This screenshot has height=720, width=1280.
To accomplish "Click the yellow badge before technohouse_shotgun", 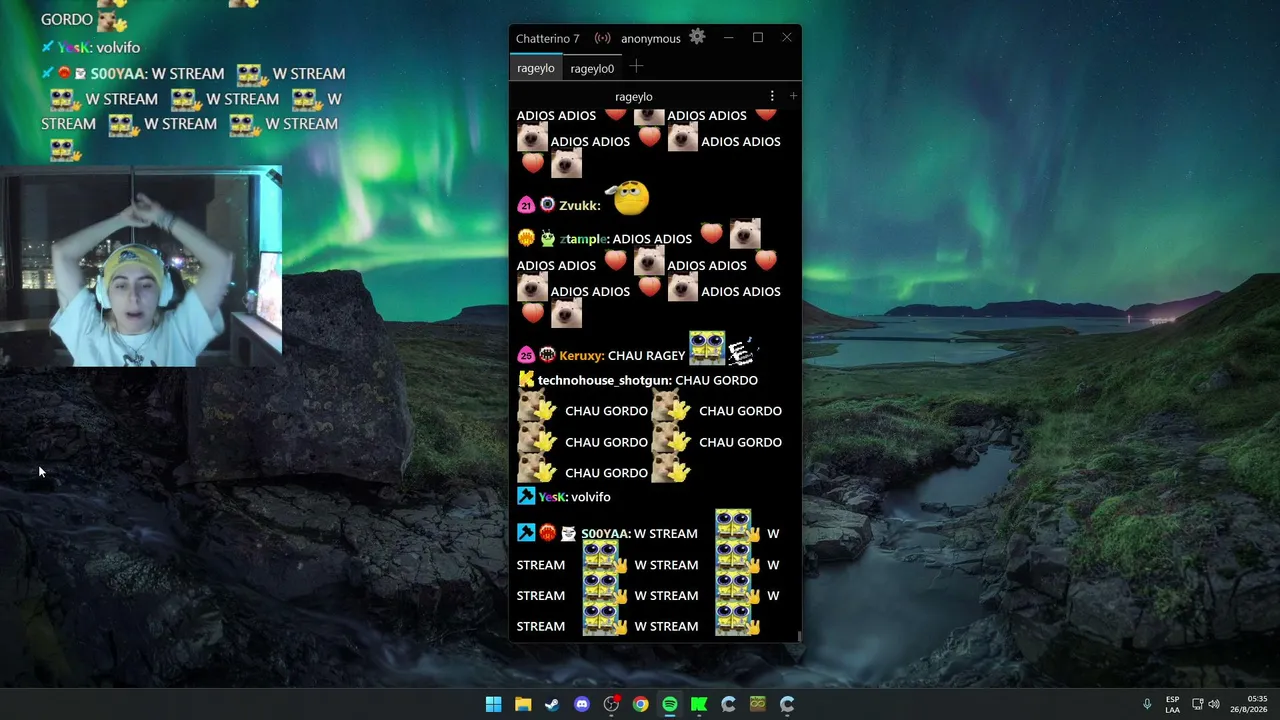I will [x=526, y=380].
